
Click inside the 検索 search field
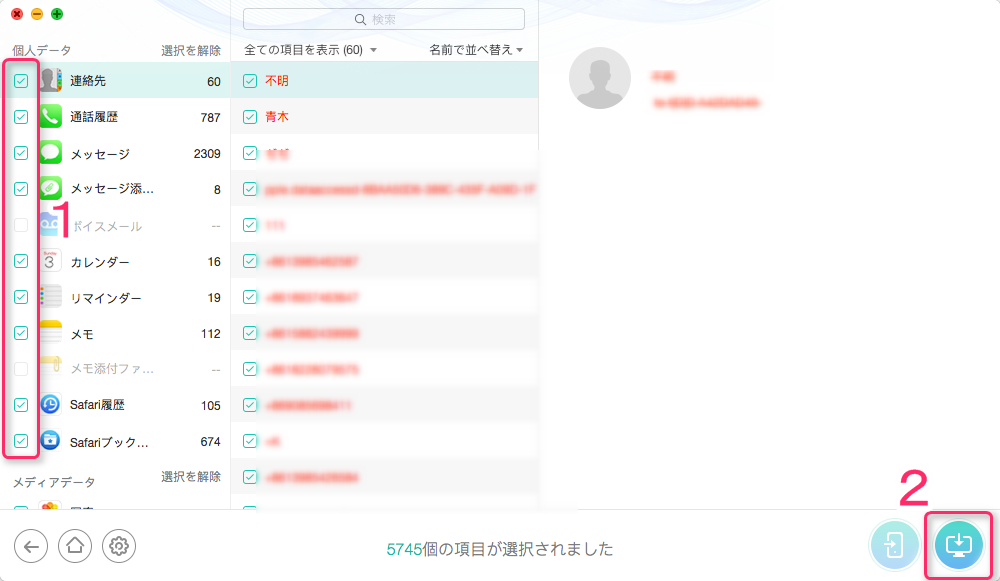384,19
